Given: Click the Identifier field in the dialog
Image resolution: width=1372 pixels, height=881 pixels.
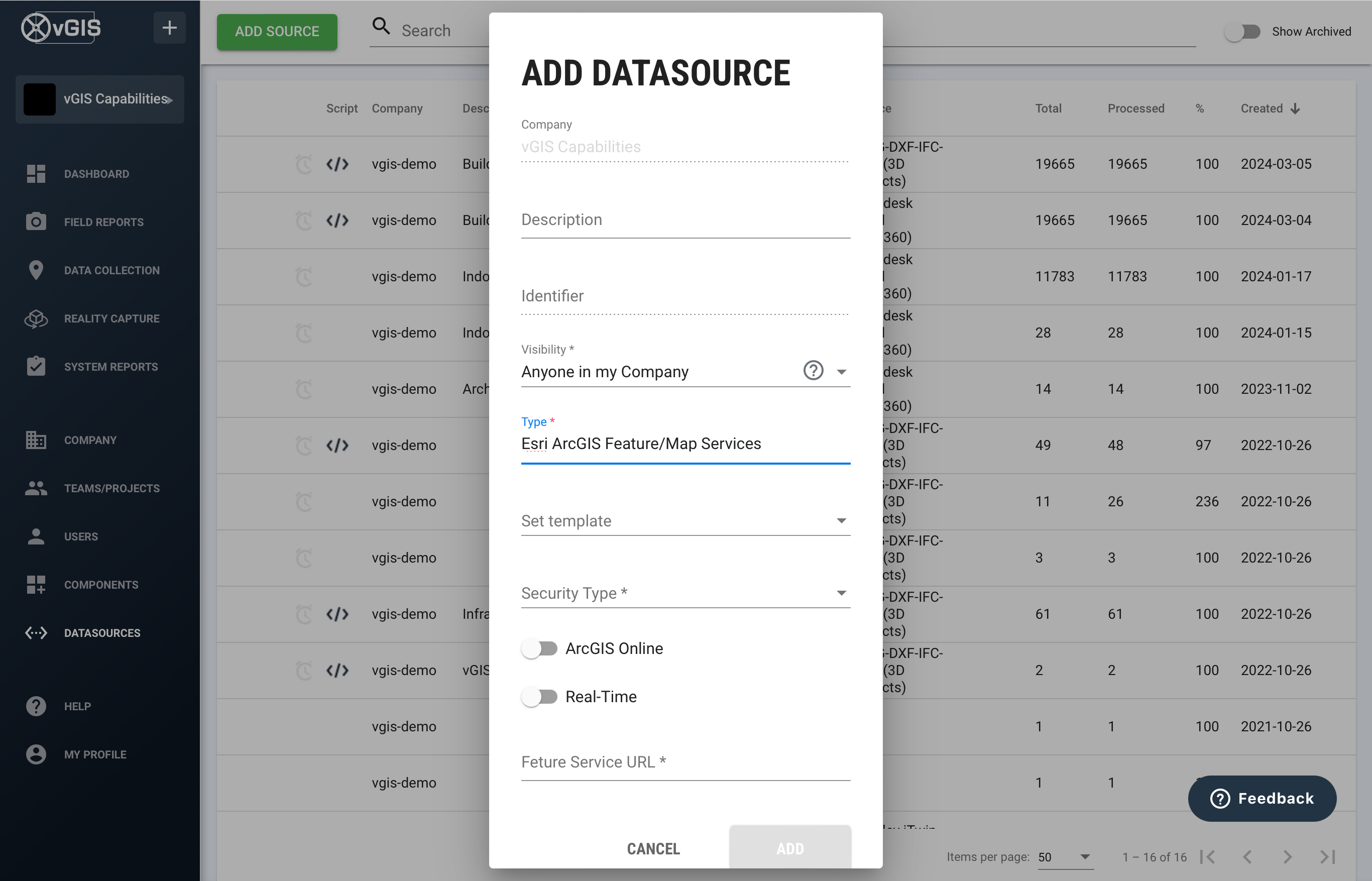Looking at the screenshot, I should click(x=685, y=296).
